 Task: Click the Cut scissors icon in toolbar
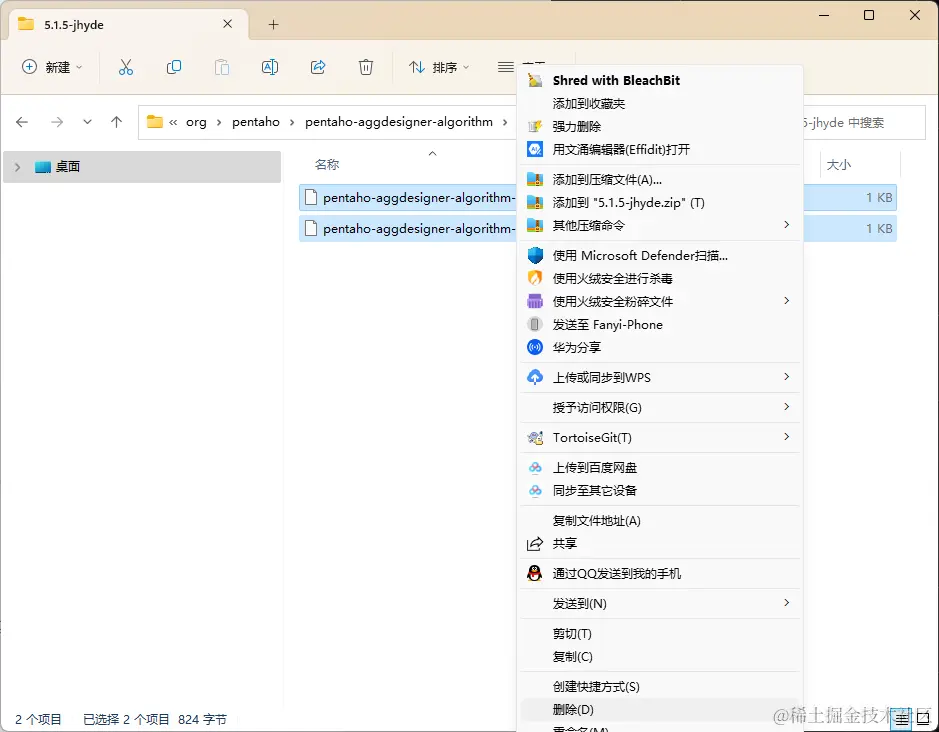coord(125,67)
